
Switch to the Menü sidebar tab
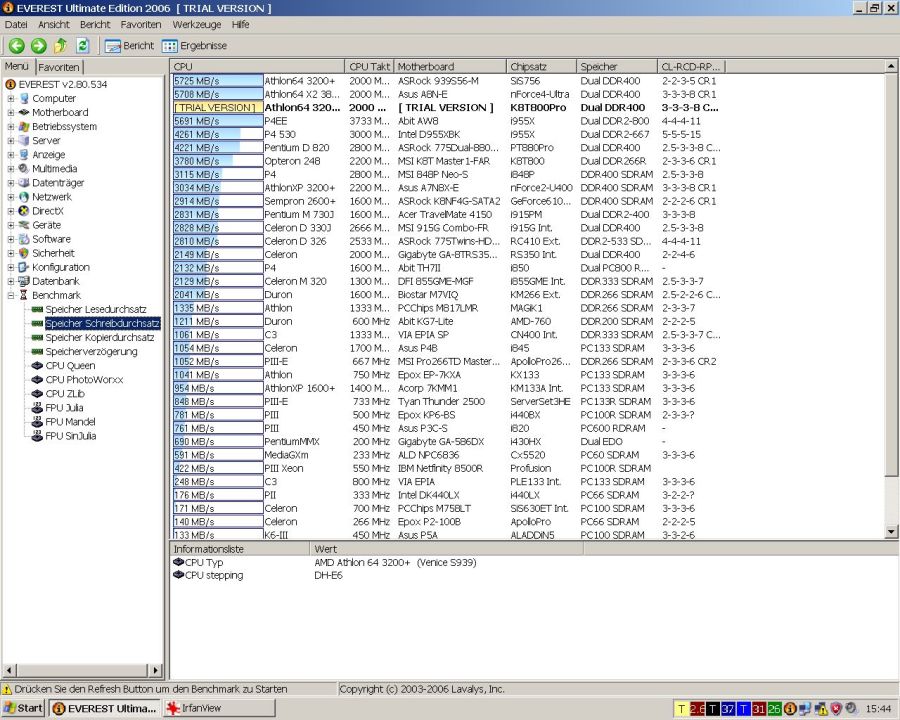click(x=17, y=66)
